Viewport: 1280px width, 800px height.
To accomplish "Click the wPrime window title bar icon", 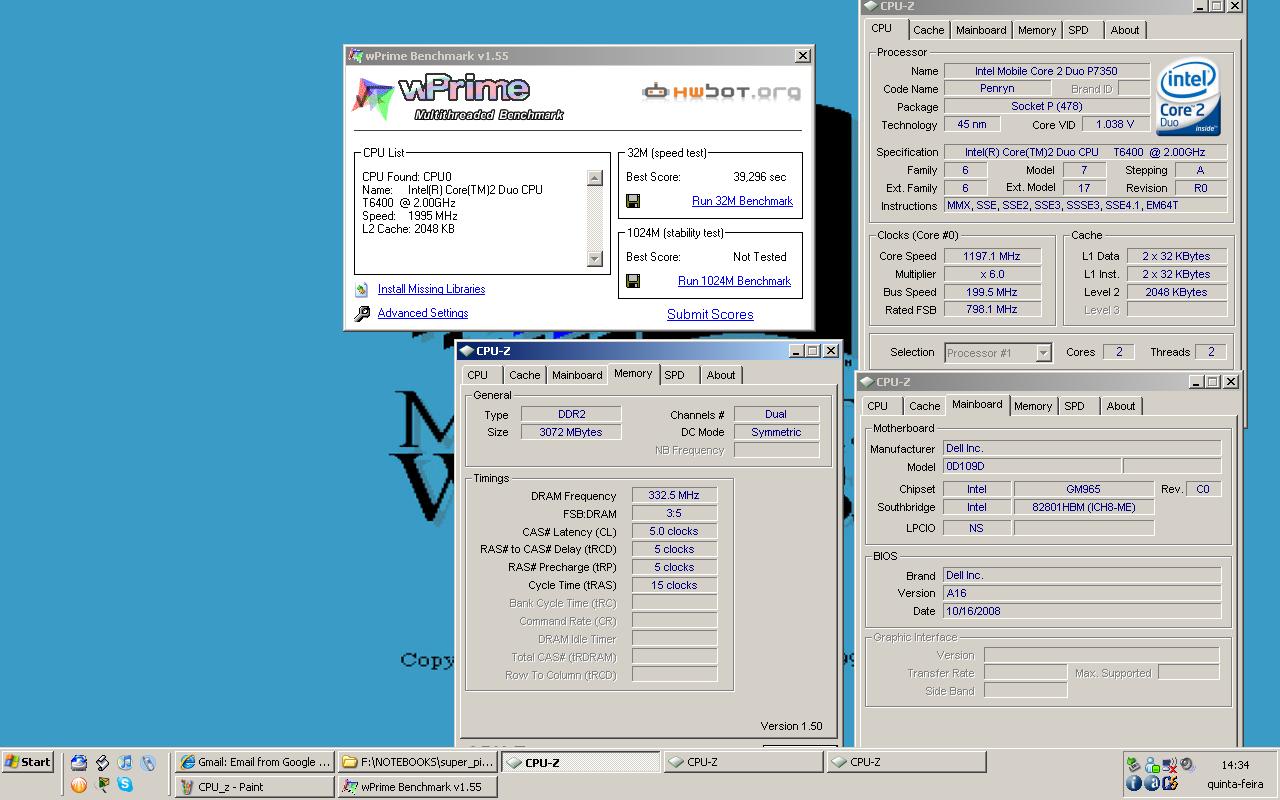I will (x=354, y=56).
